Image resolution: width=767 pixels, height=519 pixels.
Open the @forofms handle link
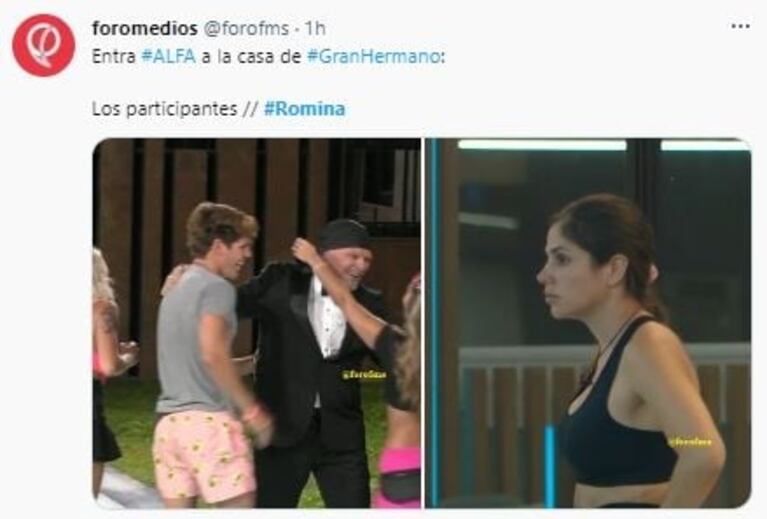pos(246,28)
